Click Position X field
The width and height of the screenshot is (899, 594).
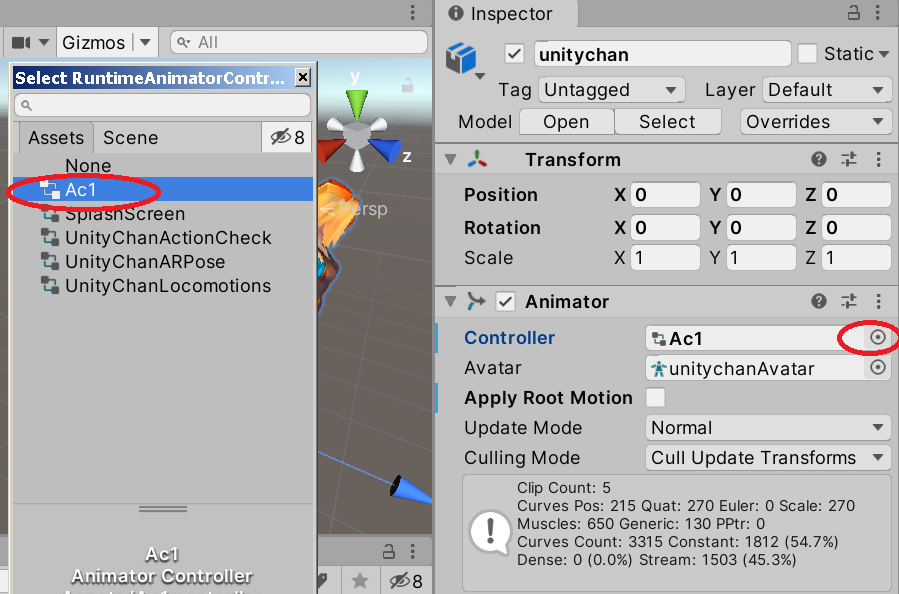click(665, 195)
